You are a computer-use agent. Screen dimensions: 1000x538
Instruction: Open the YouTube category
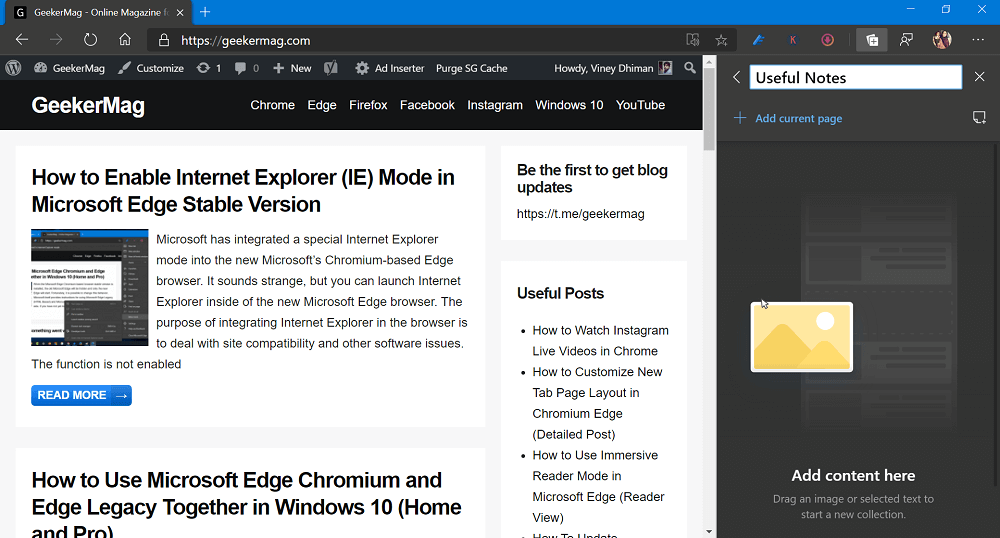pos(640,105)
